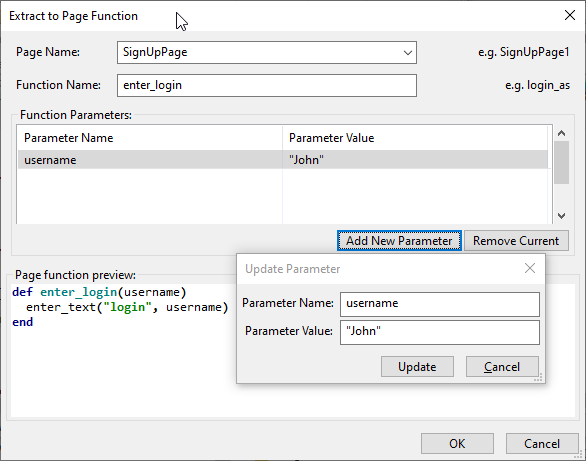Confirm the main dialog with OK
The image size is (586, 461).
[457, 443]
